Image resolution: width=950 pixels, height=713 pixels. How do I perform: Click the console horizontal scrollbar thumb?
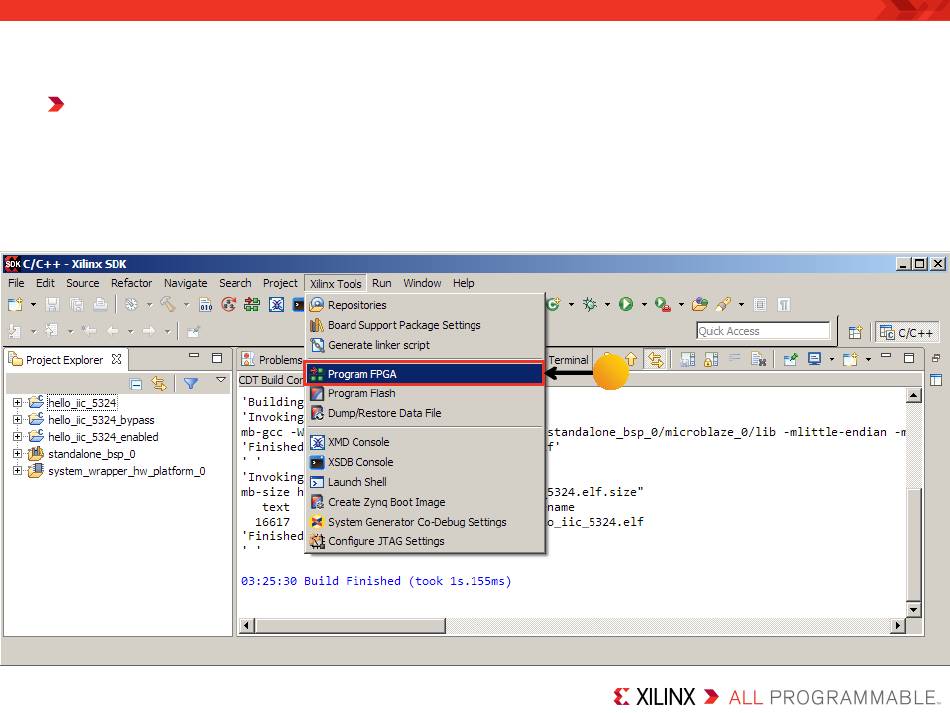pyautogui.click(x=350, y=625)
